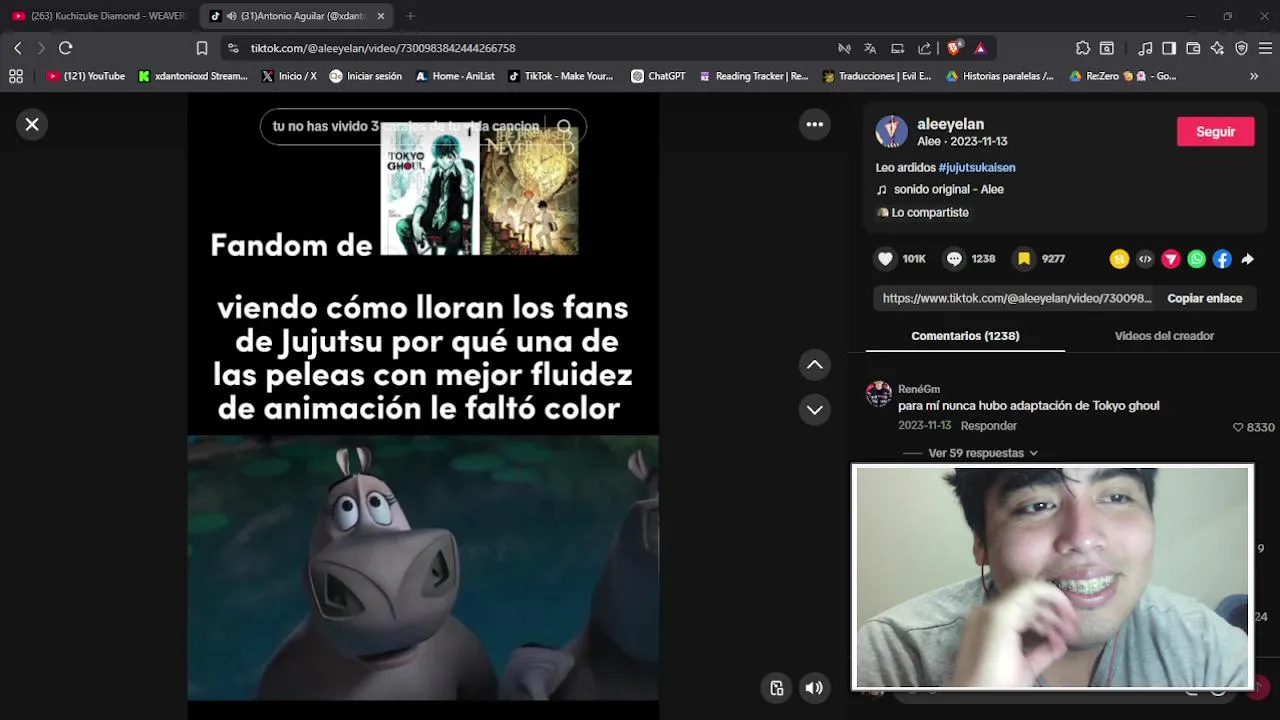Toggle the floating player icon beside volume

tap(777, 687)
